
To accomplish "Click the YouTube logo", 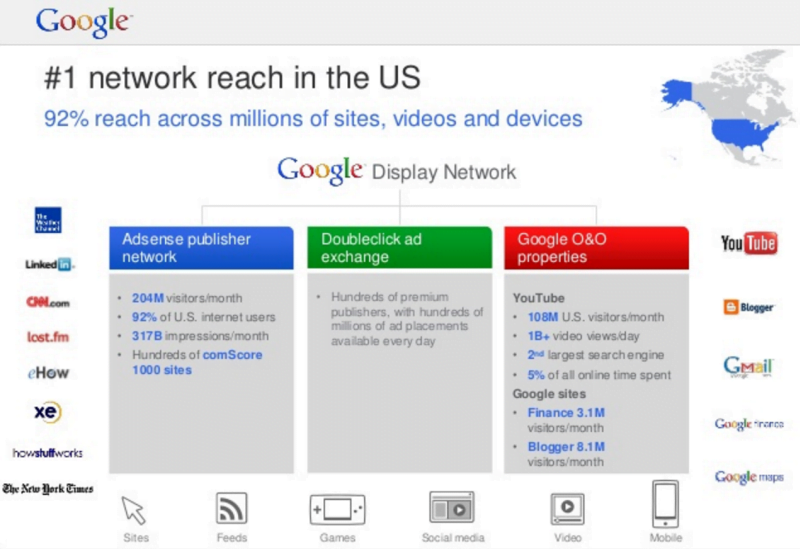I will pos(748,243).
